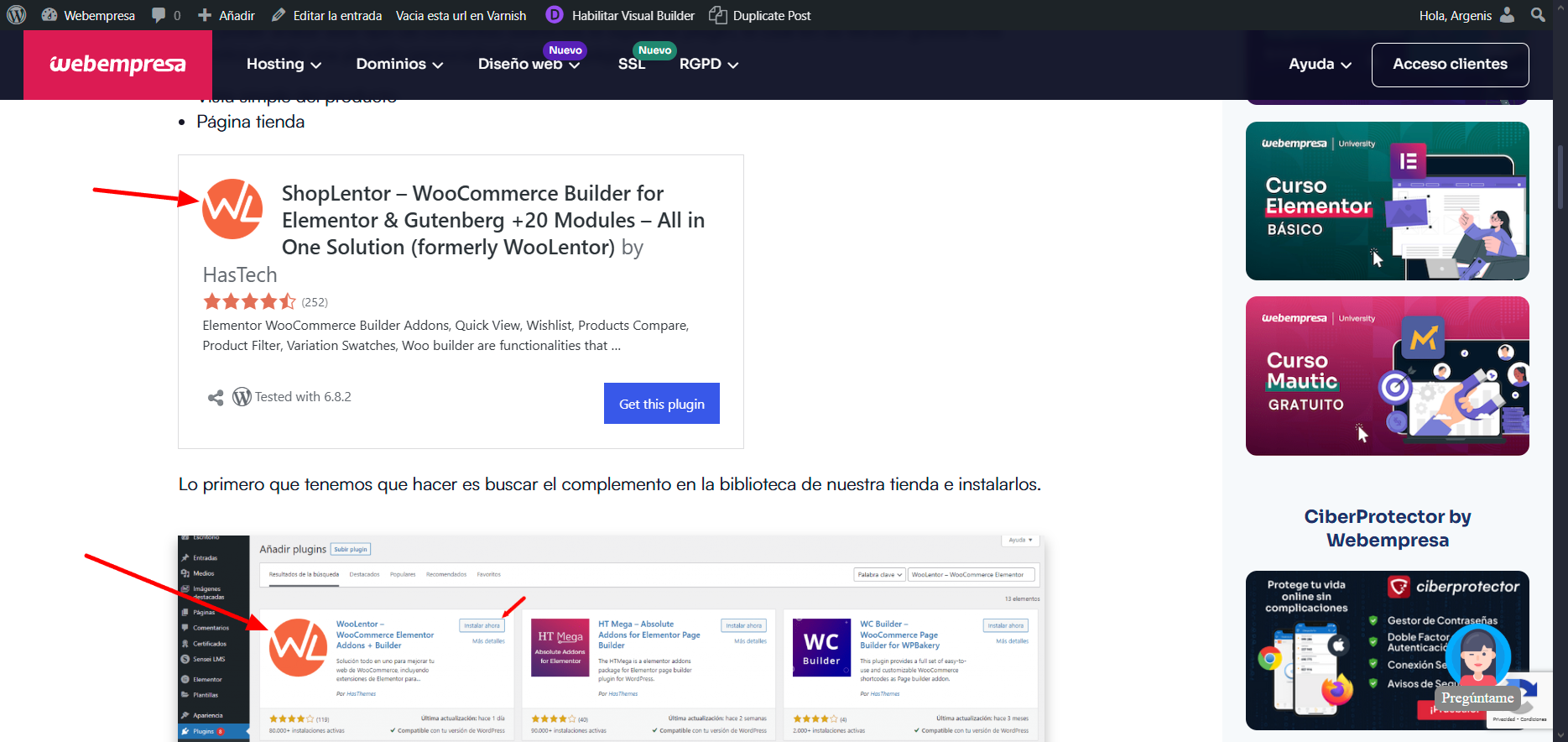Viewport: 1568px width, 742px height.
Task: Click the Acceso clientes button
Action: [x=1450, y=65]
